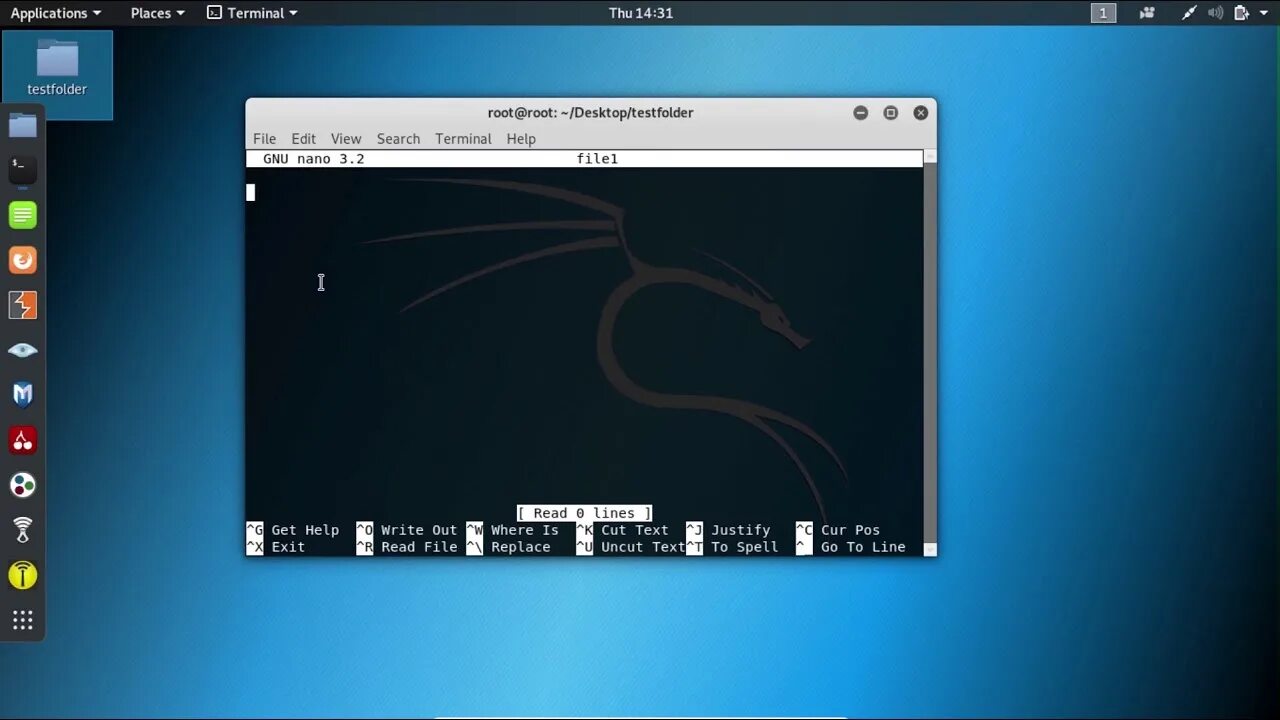1280x720 pixels.
Task: Open the File menu in terminal
Action: click(264, 139)
